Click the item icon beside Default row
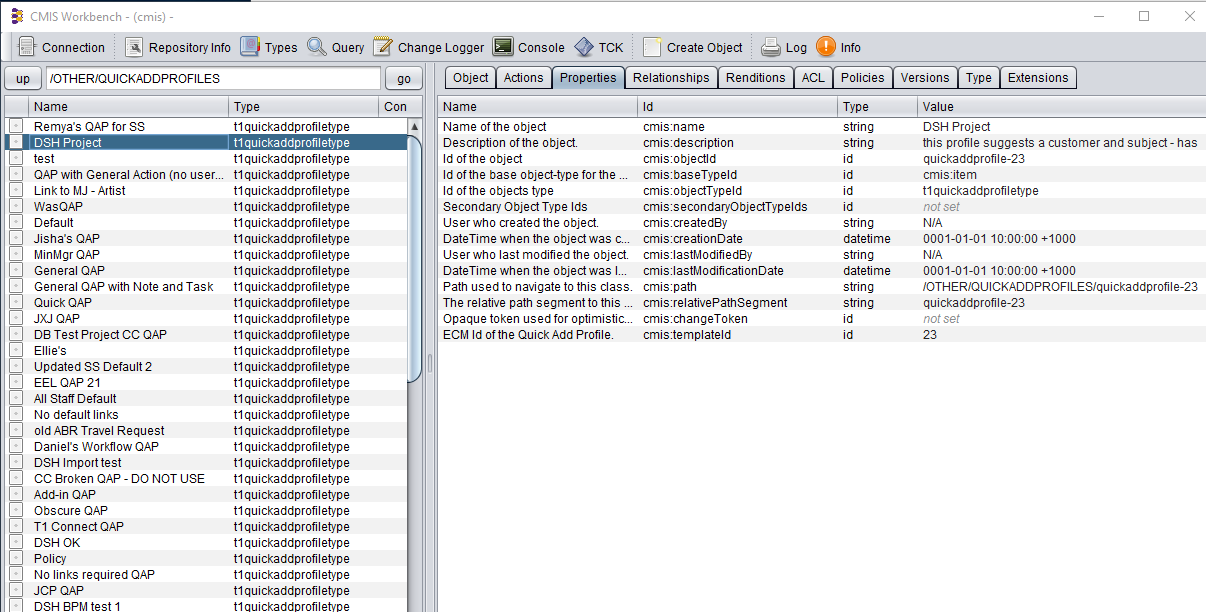1206x612 pixels. coord(16,223)
